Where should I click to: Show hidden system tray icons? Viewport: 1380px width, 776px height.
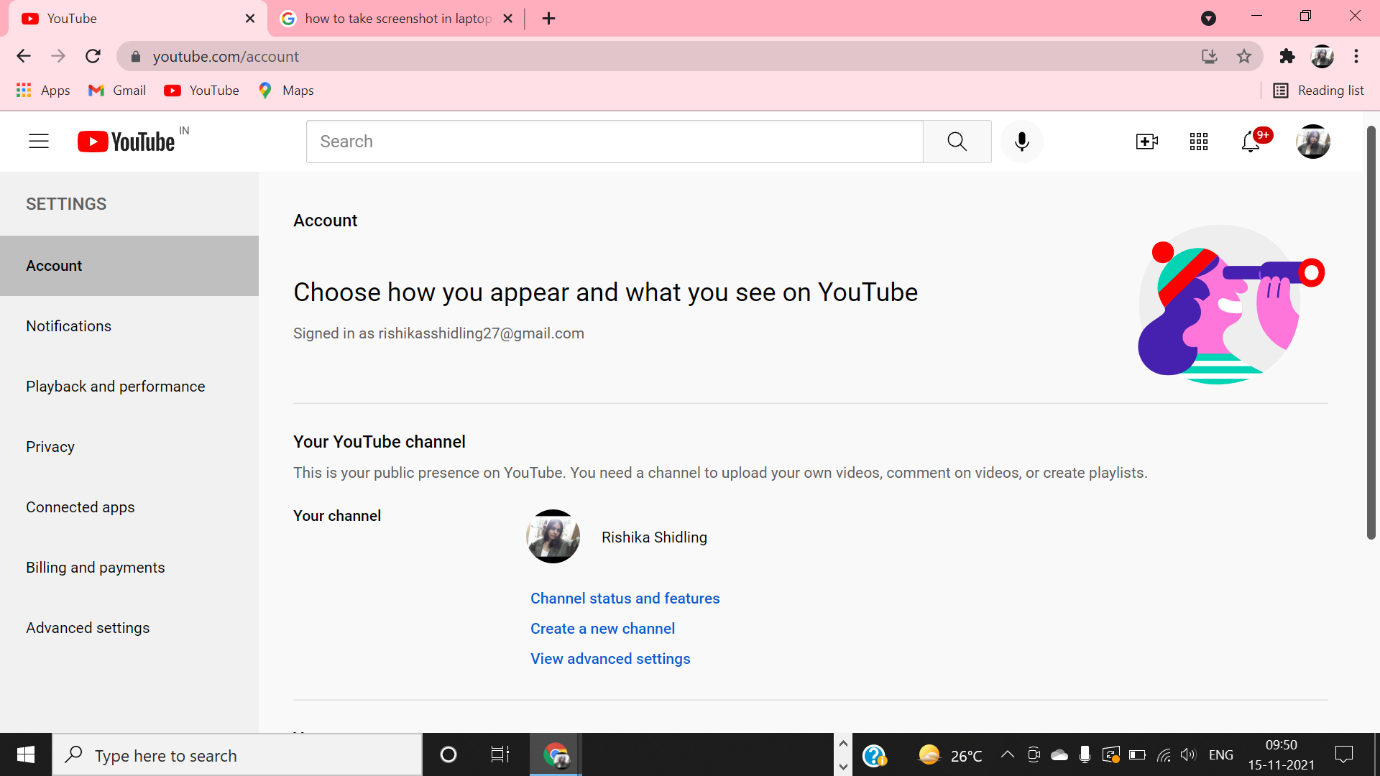[x=1007, y=755]
